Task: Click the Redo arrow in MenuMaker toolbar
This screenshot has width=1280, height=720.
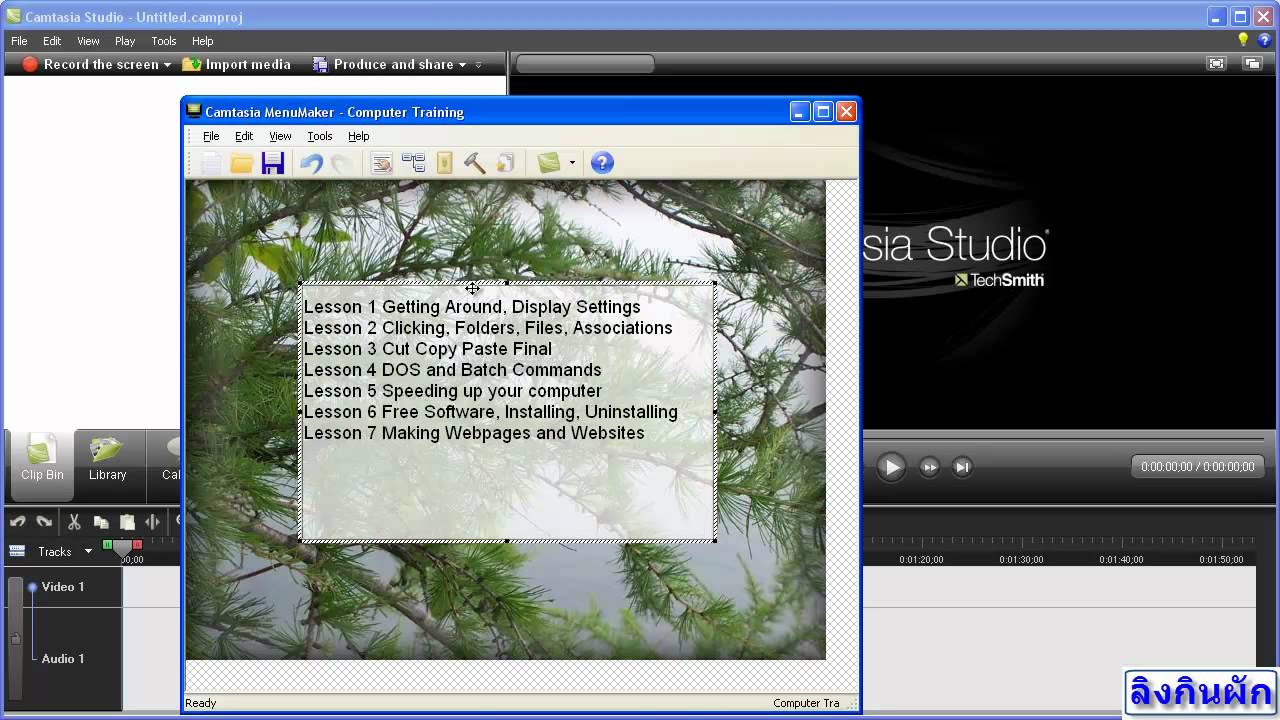Action: pyautogui.click(x=342, y=163)
